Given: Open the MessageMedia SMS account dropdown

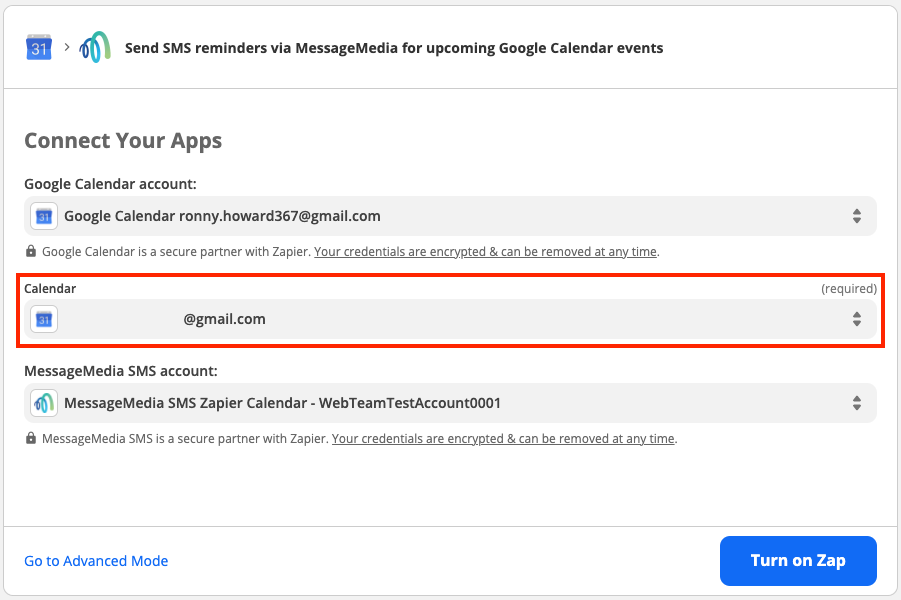Looking at the screenshot, I should click(x=450, y=403).
